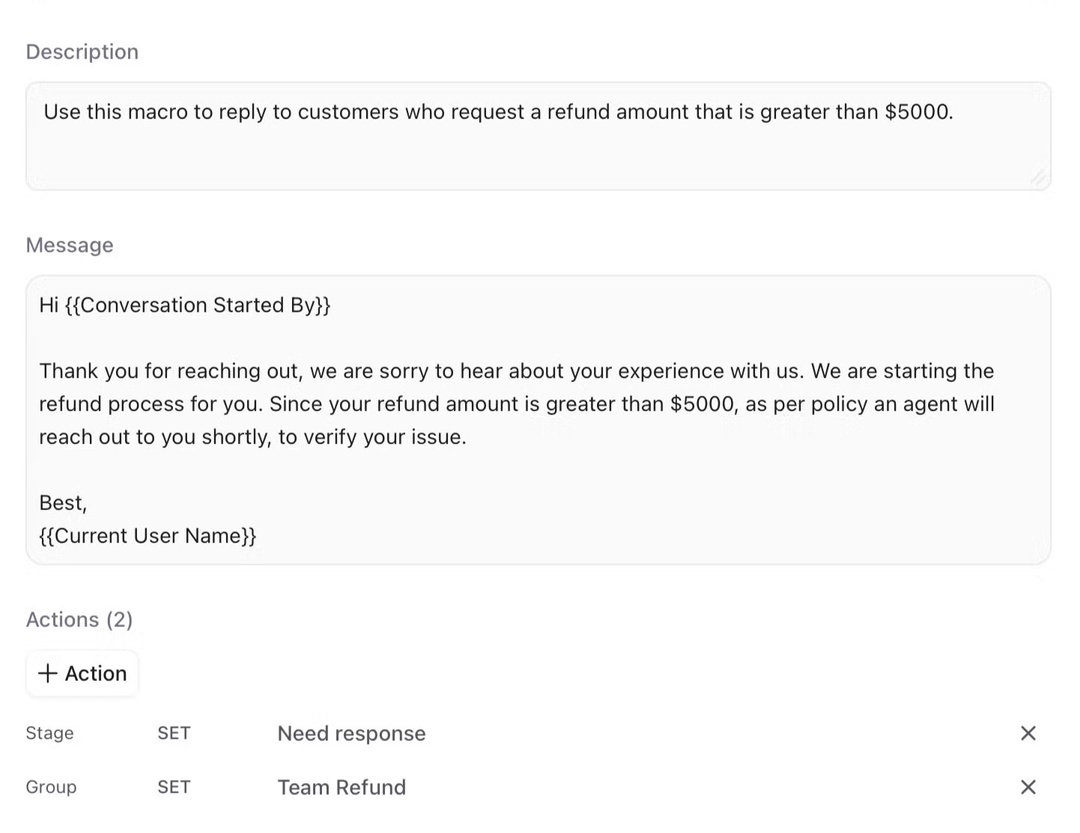
Task: Change the SET operator for Group
Action: click(x=174, y=787)
